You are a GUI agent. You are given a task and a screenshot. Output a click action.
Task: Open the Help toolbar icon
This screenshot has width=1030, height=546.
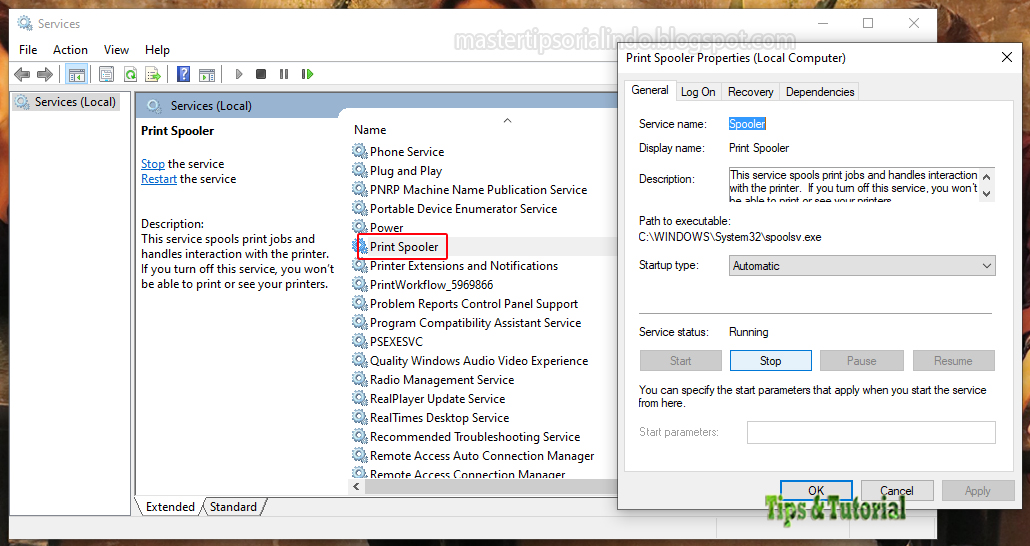(184, 74)
